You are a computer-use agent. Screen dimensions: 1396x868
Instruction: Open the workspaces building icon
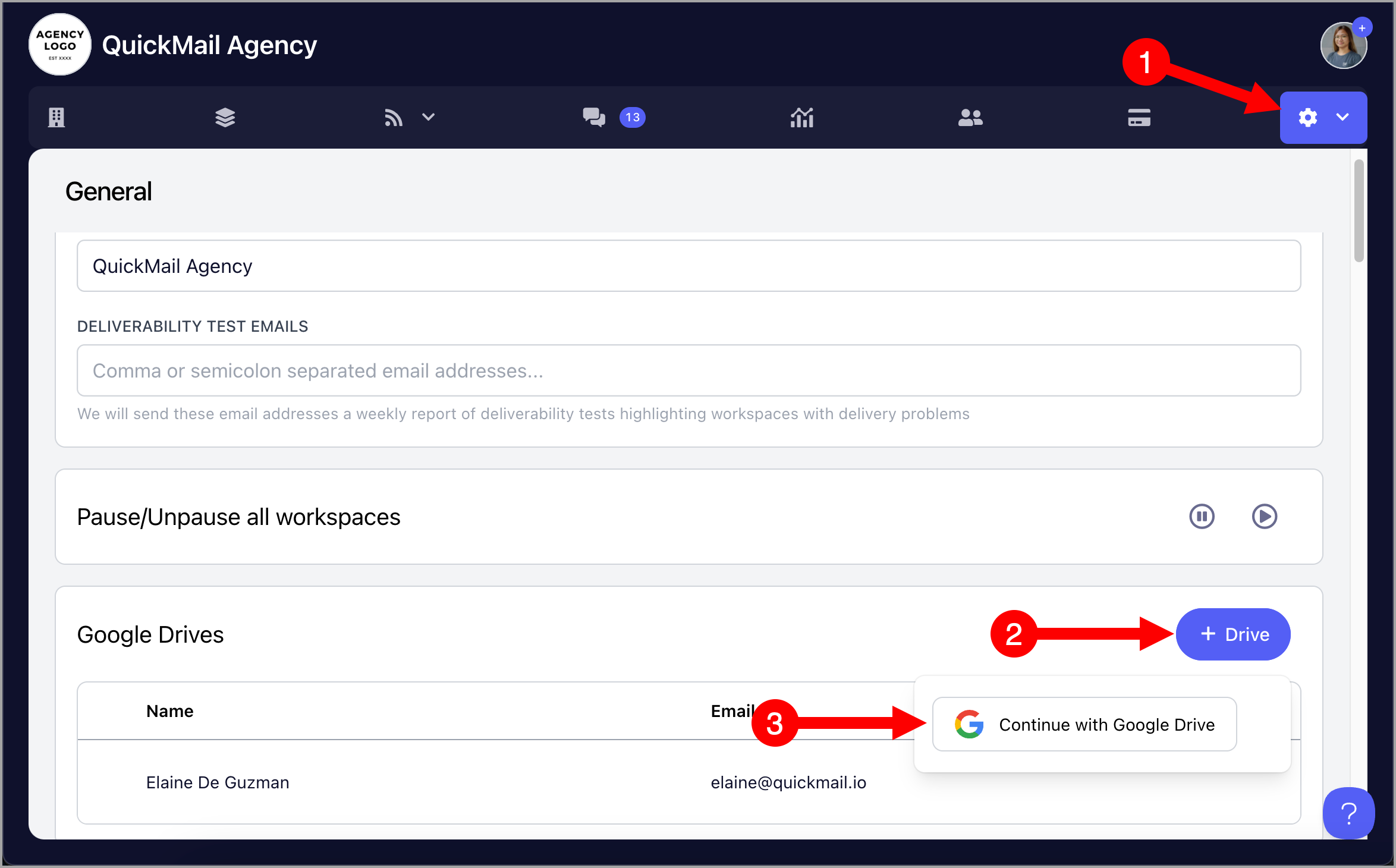[56, 117]
